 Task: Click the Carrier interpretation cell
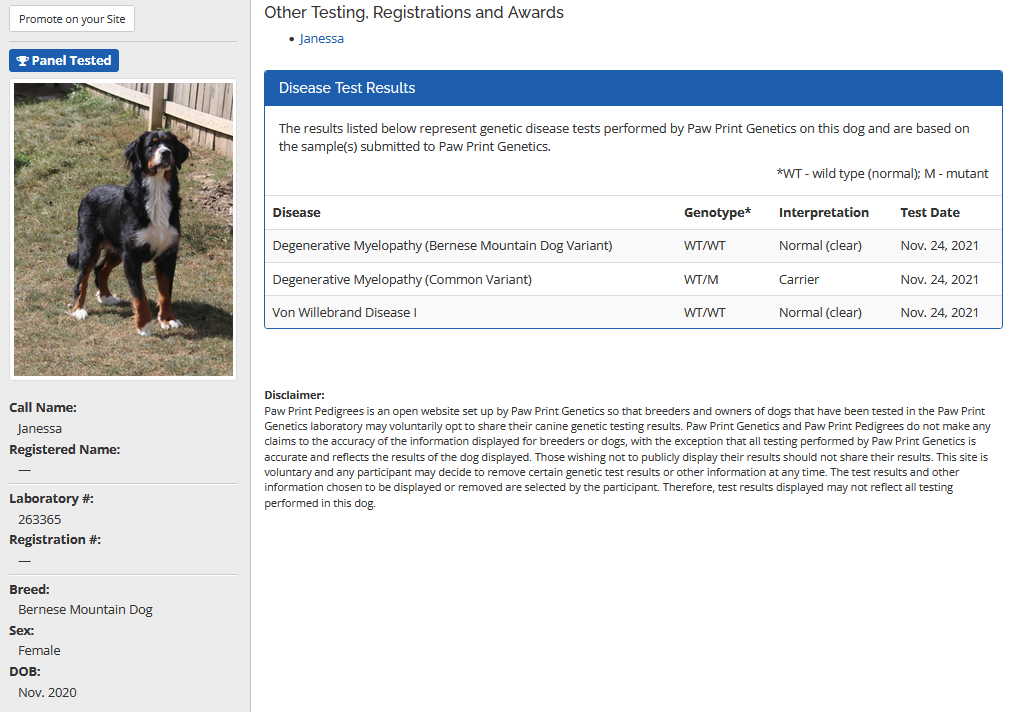pyautogui.click(x=799, y=280)
